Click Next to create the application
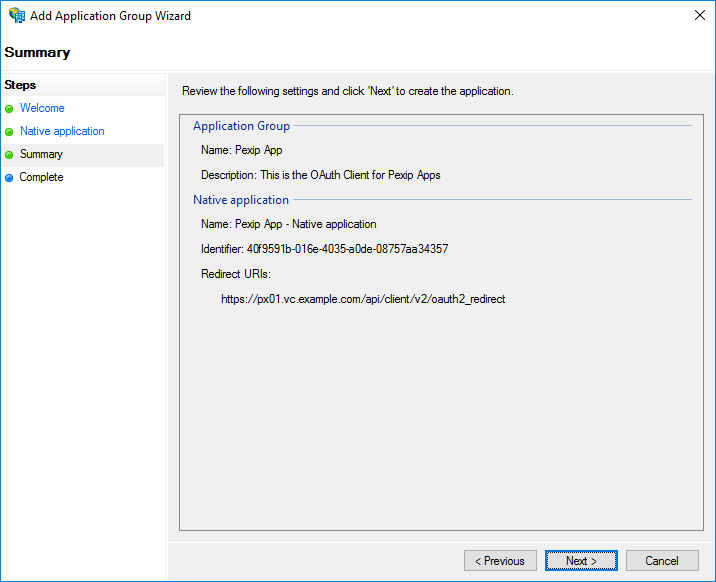Screen dimensions: 716x582 (581, 561)
